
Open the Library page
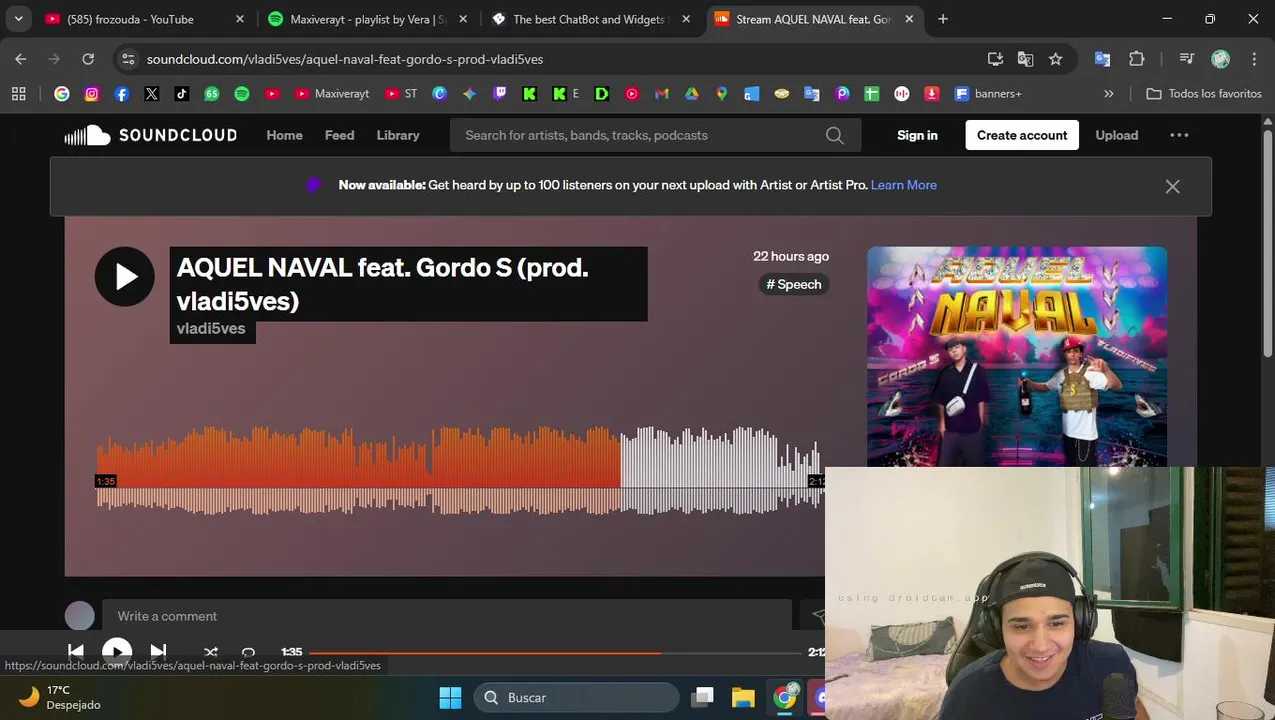[398, 135]
